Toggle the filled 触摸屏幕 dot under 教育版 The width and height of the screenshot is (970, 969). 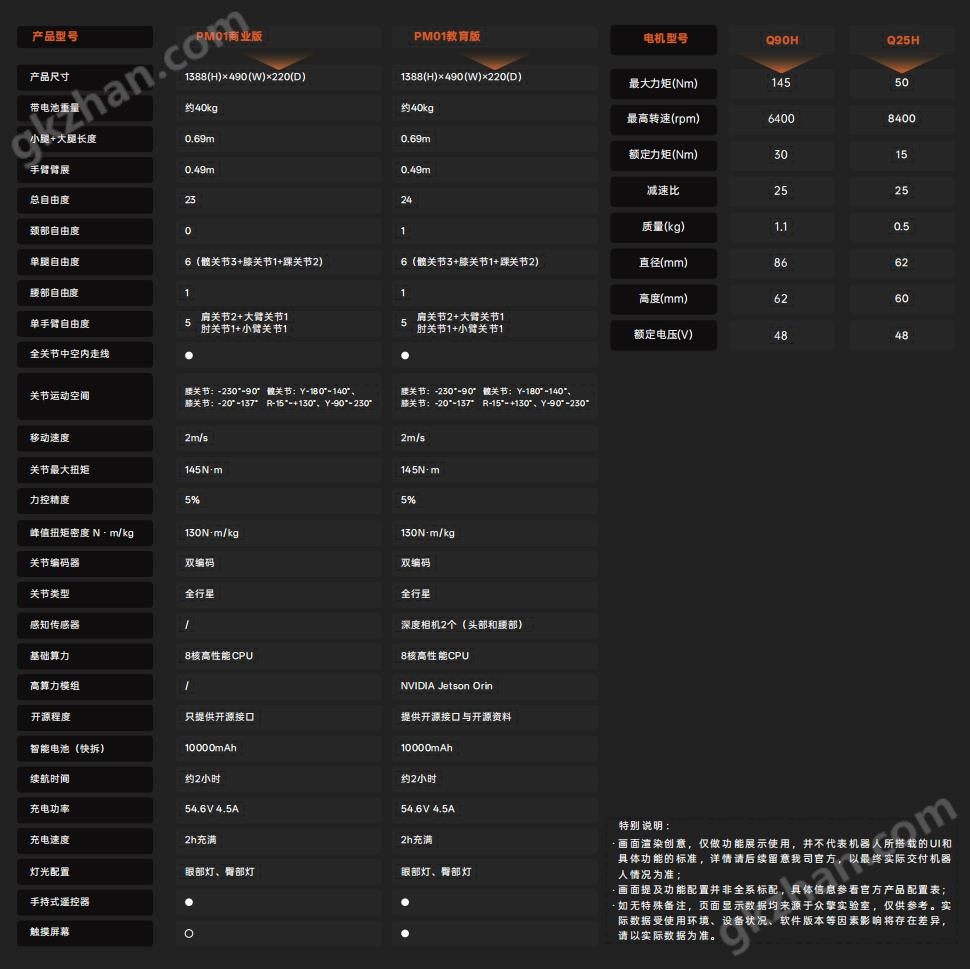tap(405, 933)
